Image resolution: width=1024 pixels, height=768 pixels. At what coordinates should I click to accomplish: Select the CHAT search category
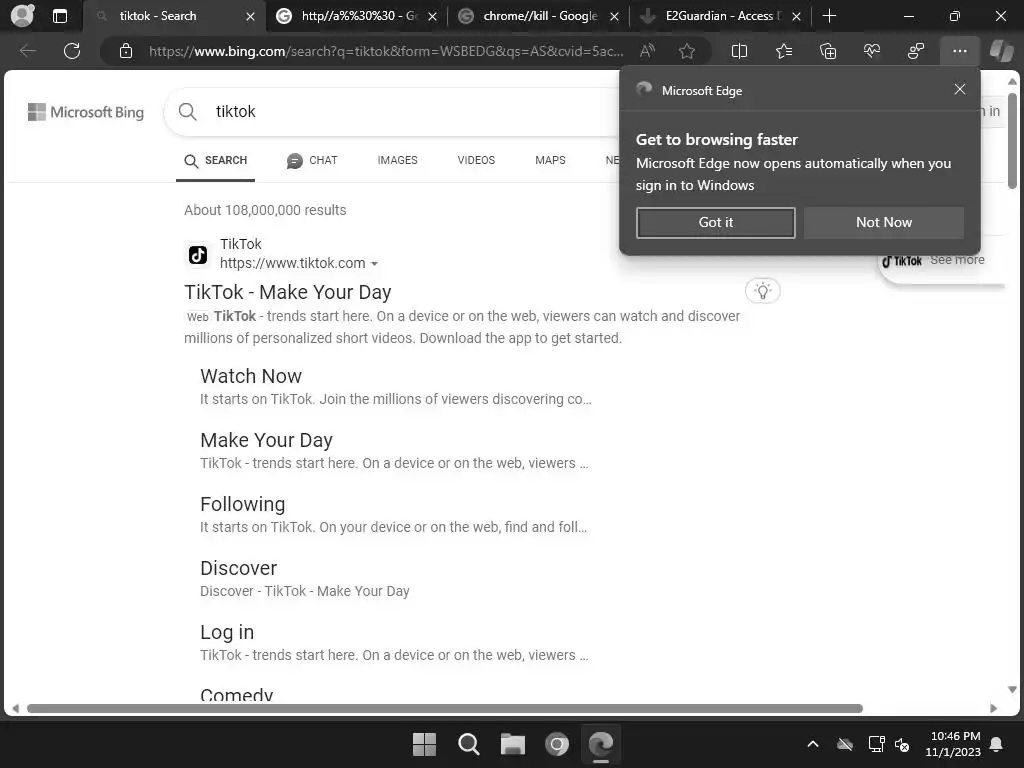312,160
